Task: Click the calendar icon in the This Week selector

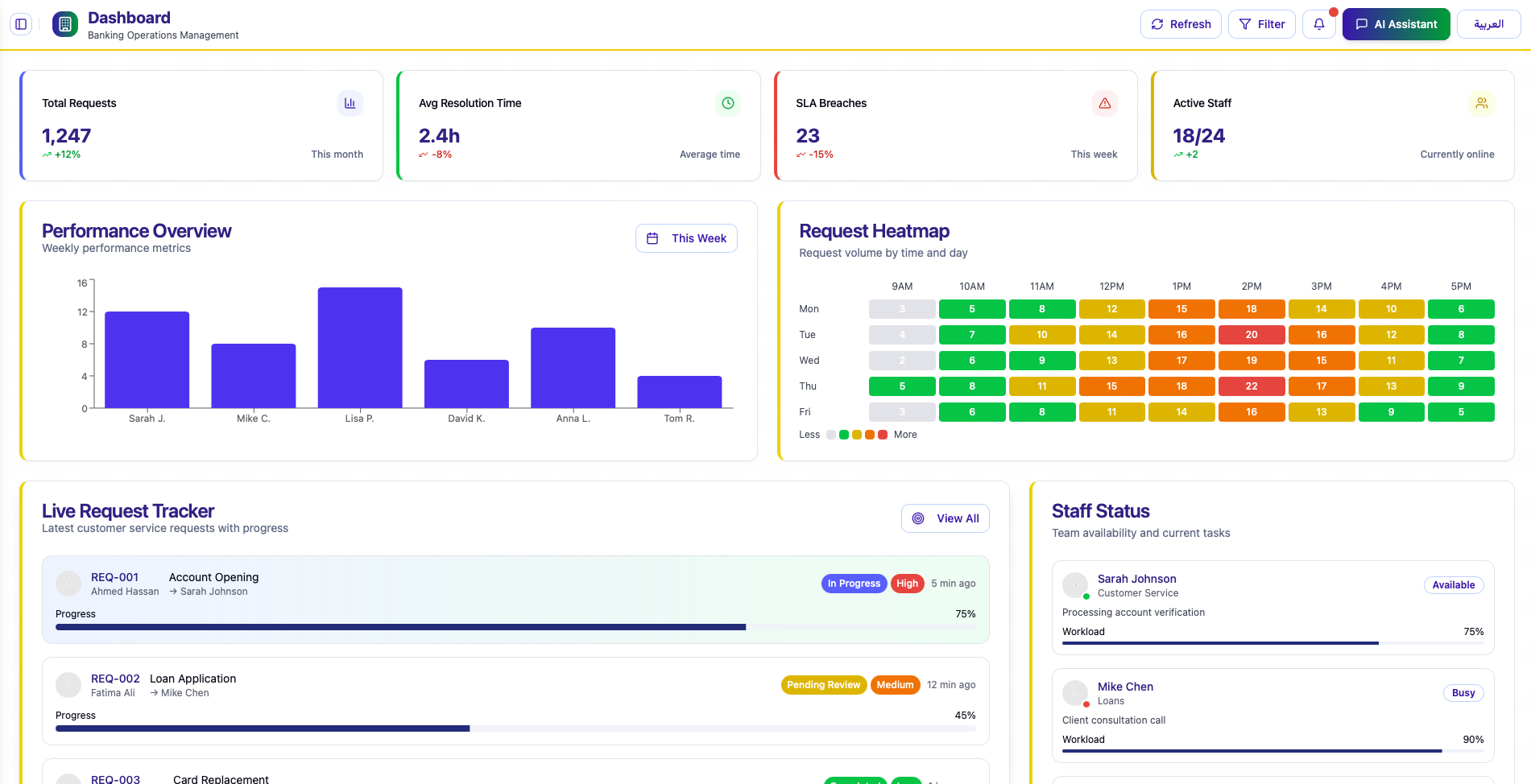Action: [x=653, y=238]
